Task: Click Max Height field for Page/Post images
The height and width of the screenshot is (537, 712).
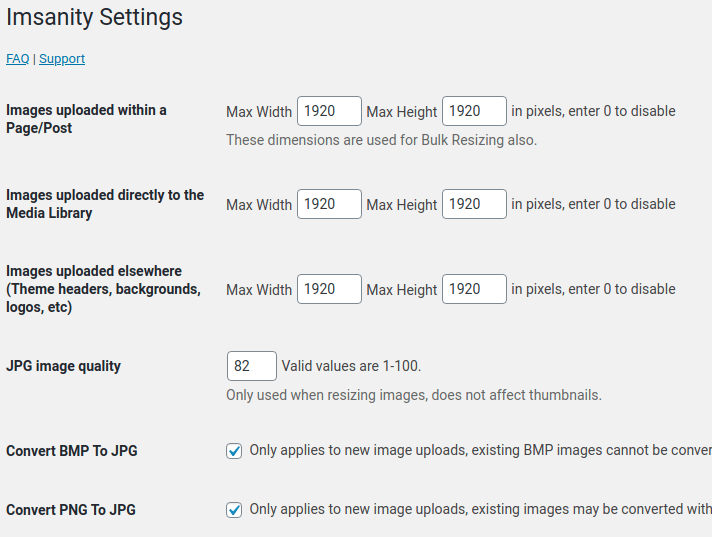Action: coord(474,111)
